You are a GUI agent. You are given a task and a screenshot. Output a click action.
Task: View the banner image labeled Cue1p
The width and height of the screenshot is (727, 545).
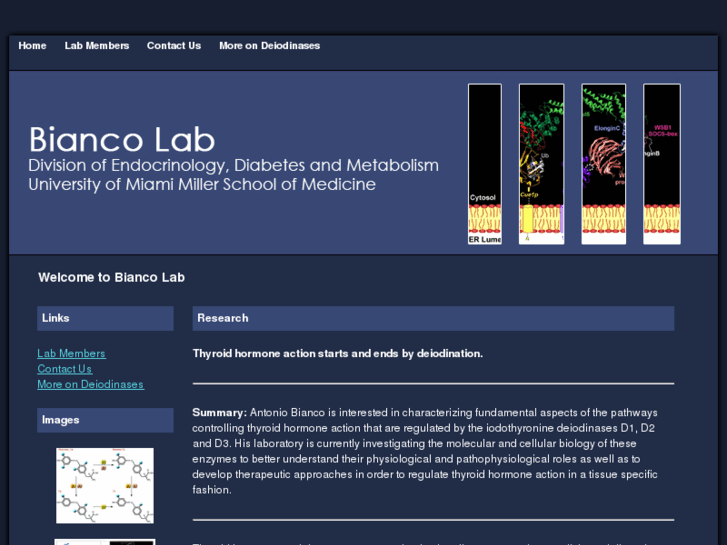click(x=542, y=164)
